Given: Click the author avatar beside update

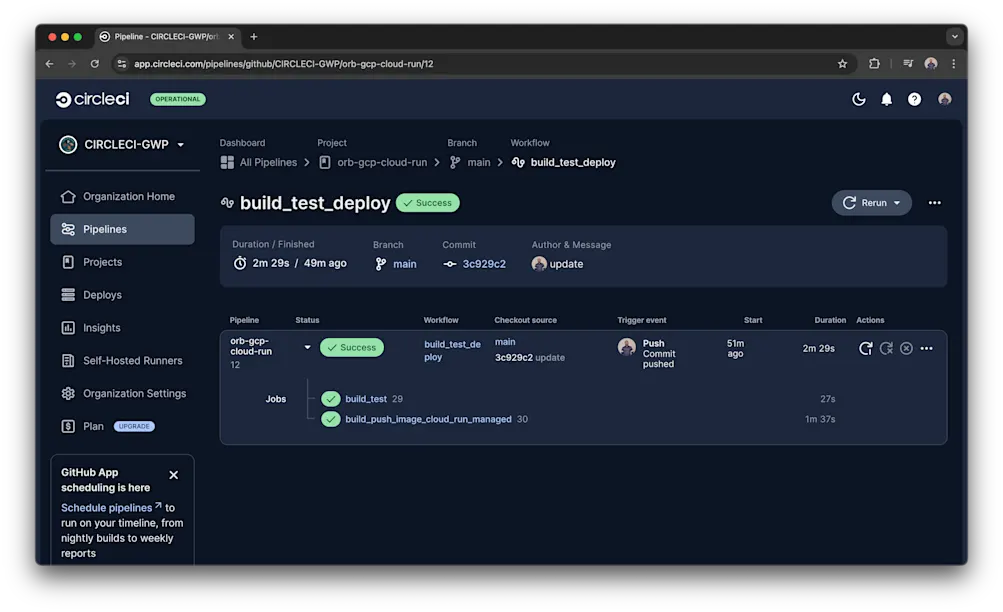Looking at the screenshot, I should 539,263.
